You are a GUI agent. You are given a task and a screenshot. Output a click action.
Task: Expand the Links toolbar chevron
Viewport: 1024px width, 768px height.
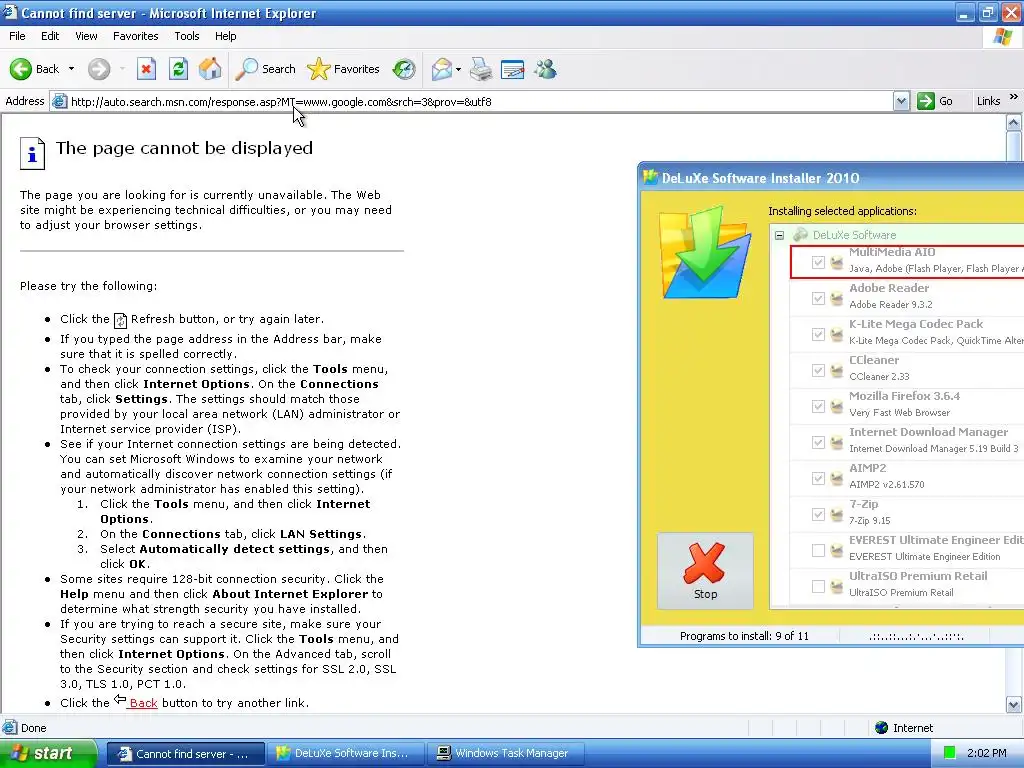[1014, 97]
